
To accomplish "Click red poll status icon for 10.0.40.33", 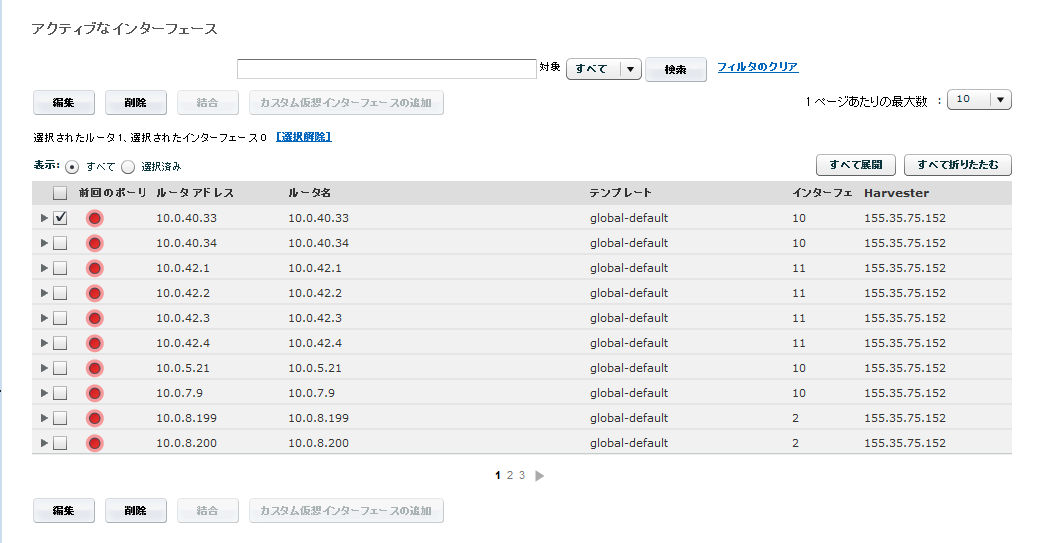I will click(95, 218).
